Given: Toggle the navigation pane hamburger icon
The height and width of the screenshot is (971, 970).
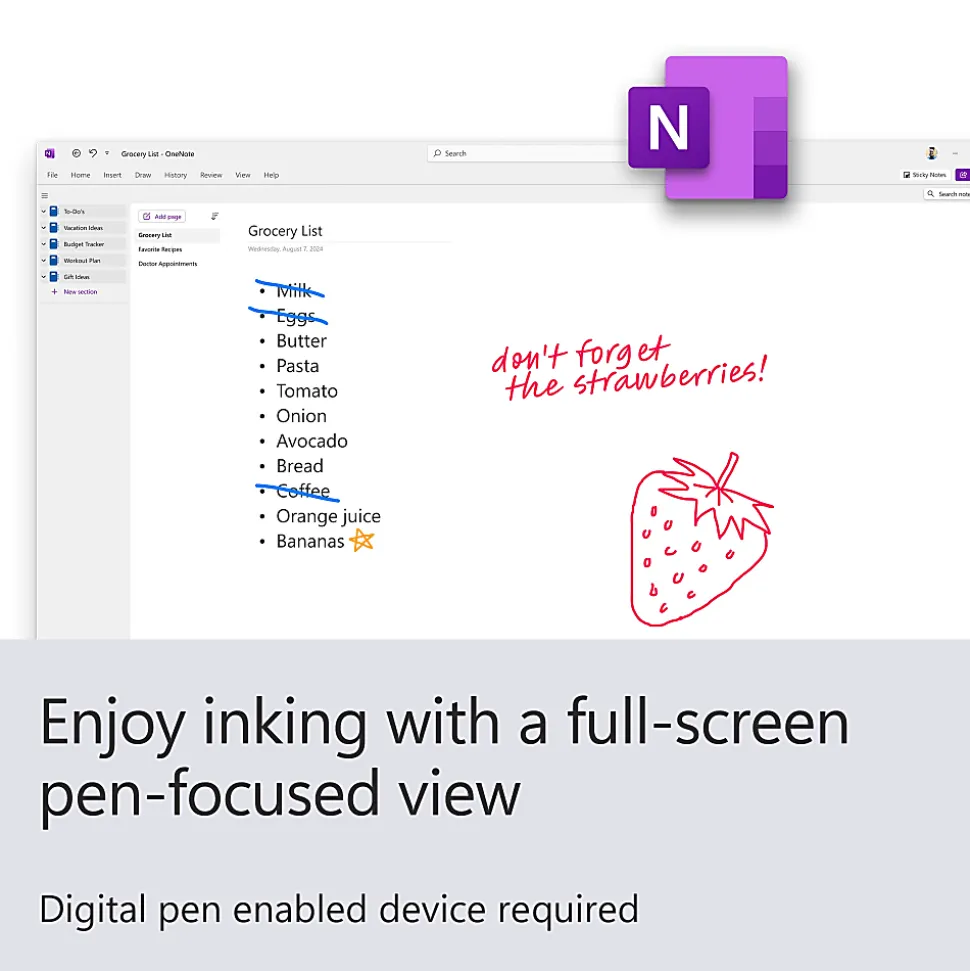Looking at the screenshot, I should click(45, 196).
